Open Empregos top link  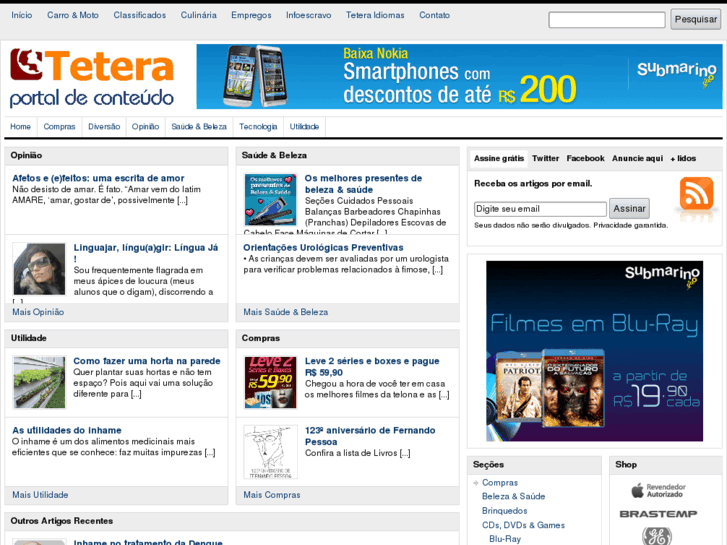pos(251,15)
